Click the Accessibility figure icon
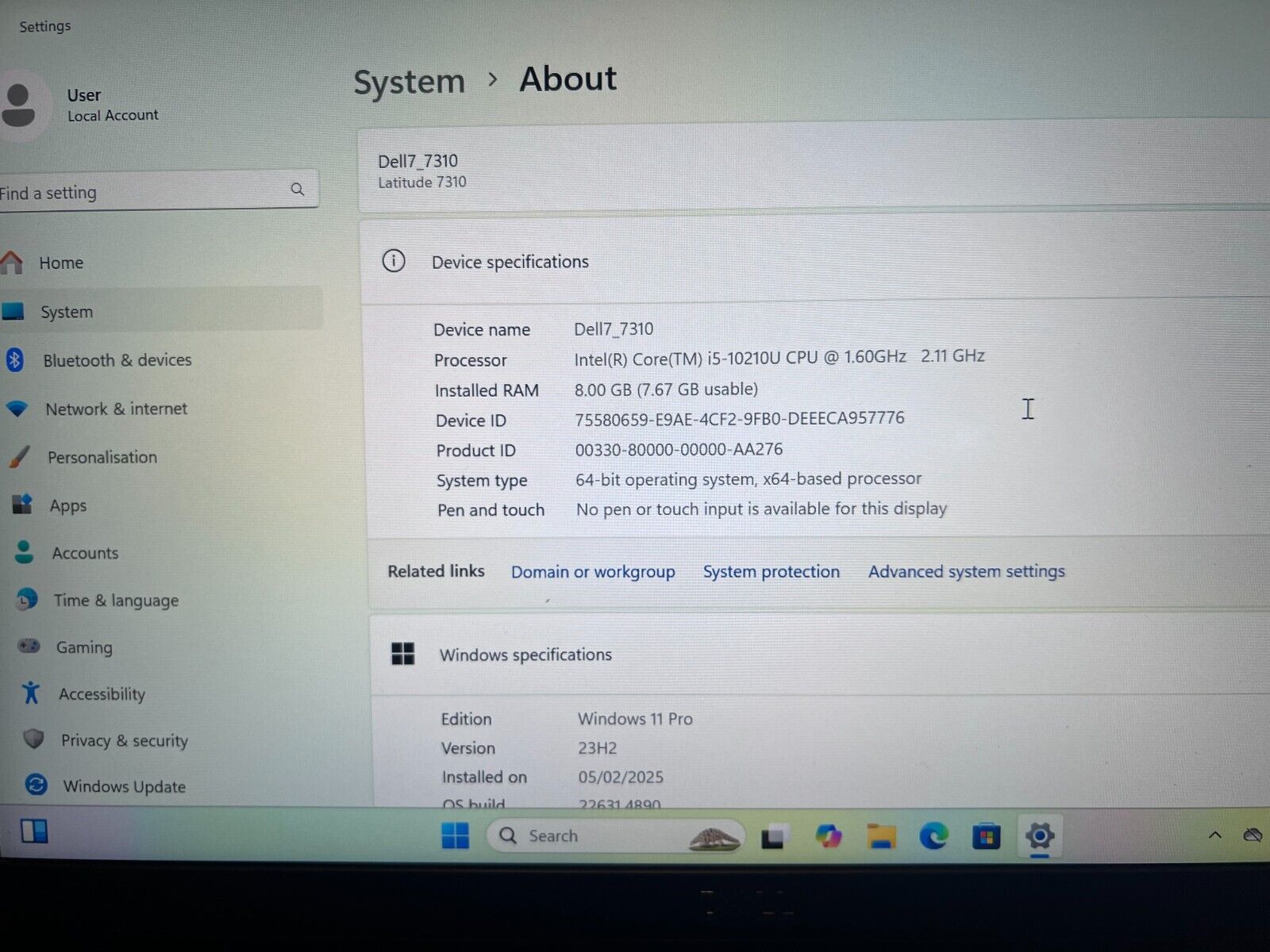Screen dimensions: 1270x952 [x=31, y=693]
